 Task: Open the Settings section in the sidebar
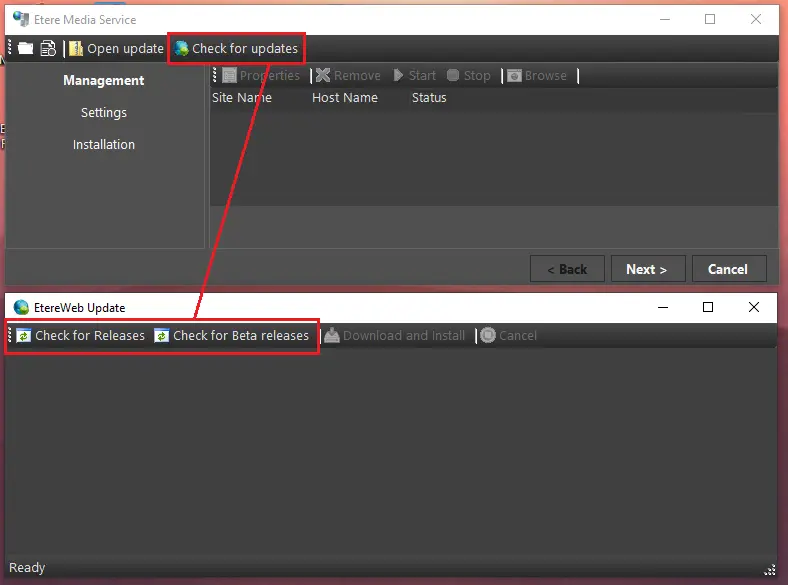(104, 113)
